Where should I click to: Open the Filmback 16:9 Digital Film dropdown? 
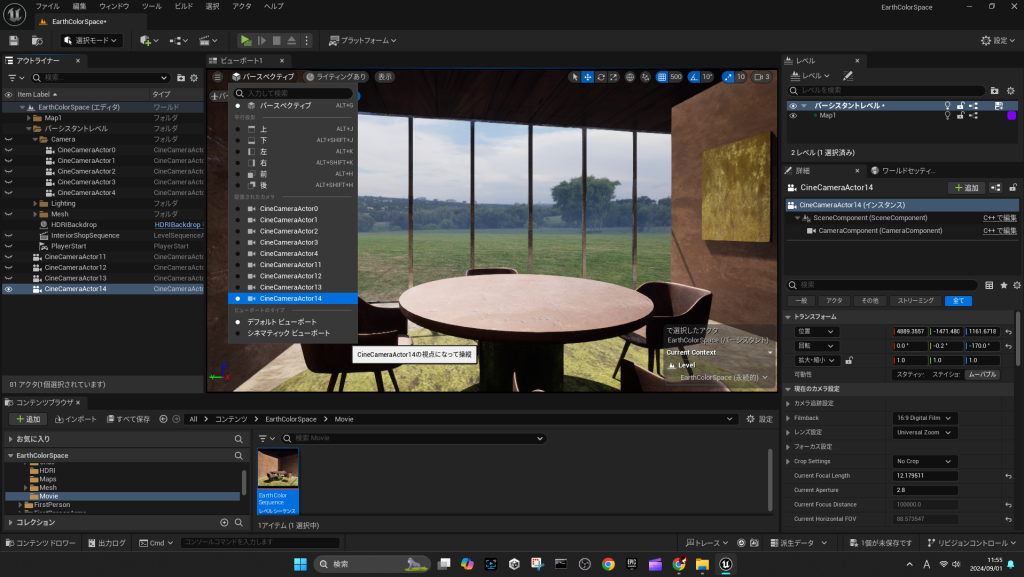pyautogui.click(x=924, y=418)
